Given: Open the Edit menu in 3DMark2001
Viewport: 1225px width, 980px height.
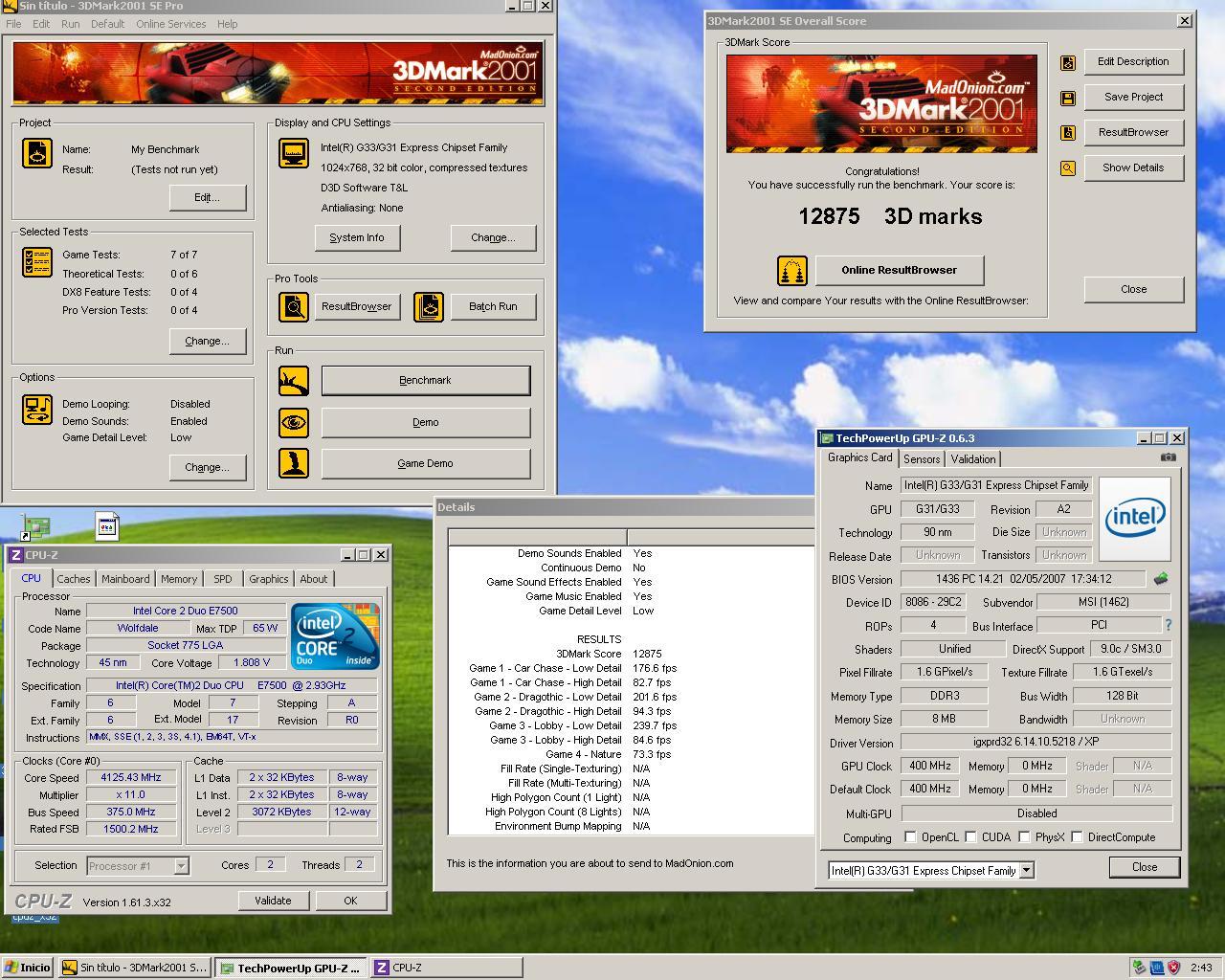Looking at the screenshot, I should [41, 24].
